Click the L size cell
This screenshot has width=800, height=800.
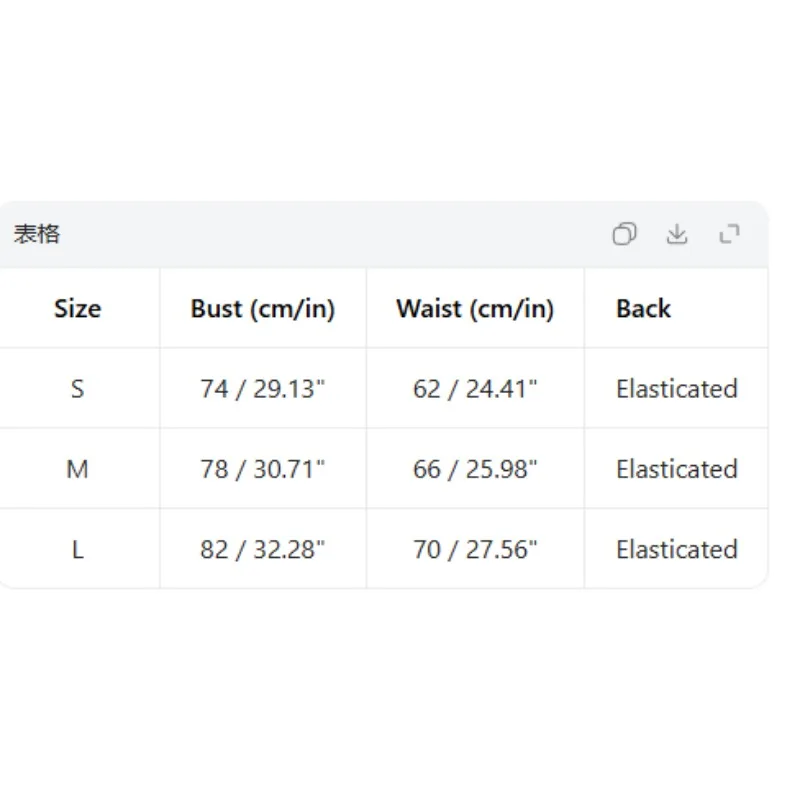pyautogui.click(x=78, y=549)
